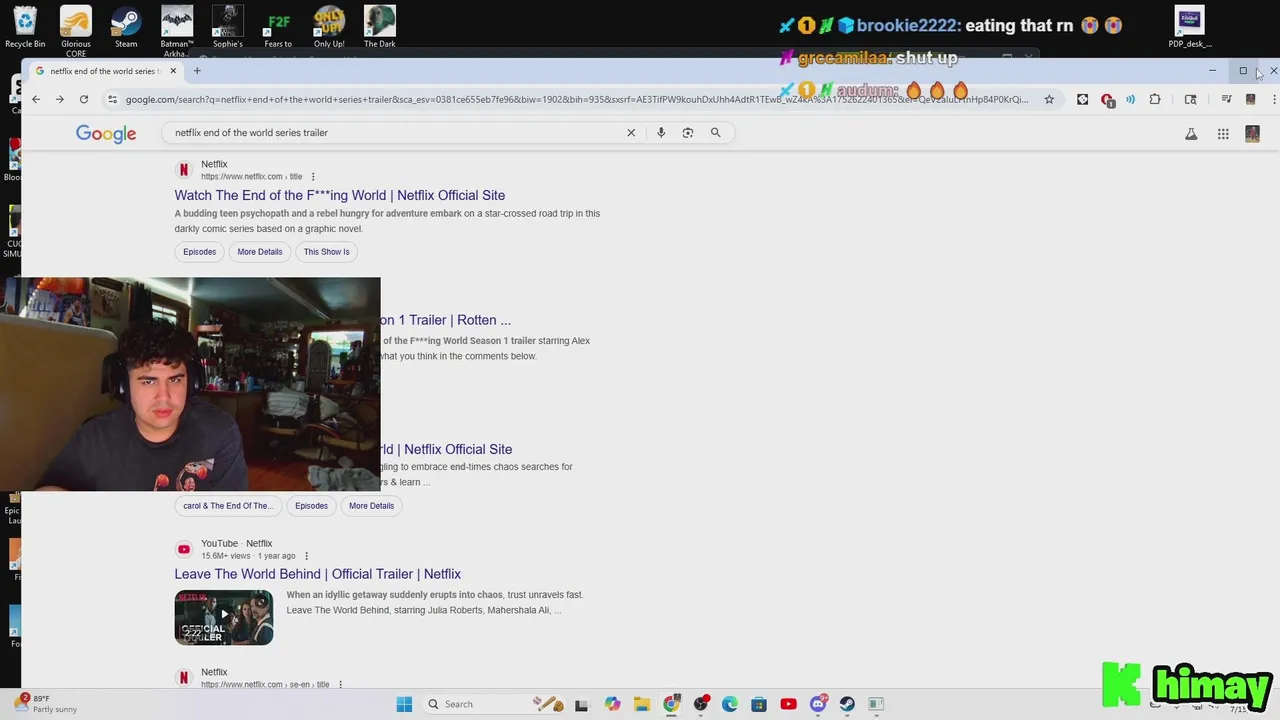Click the address bar URL

point(576,99)
